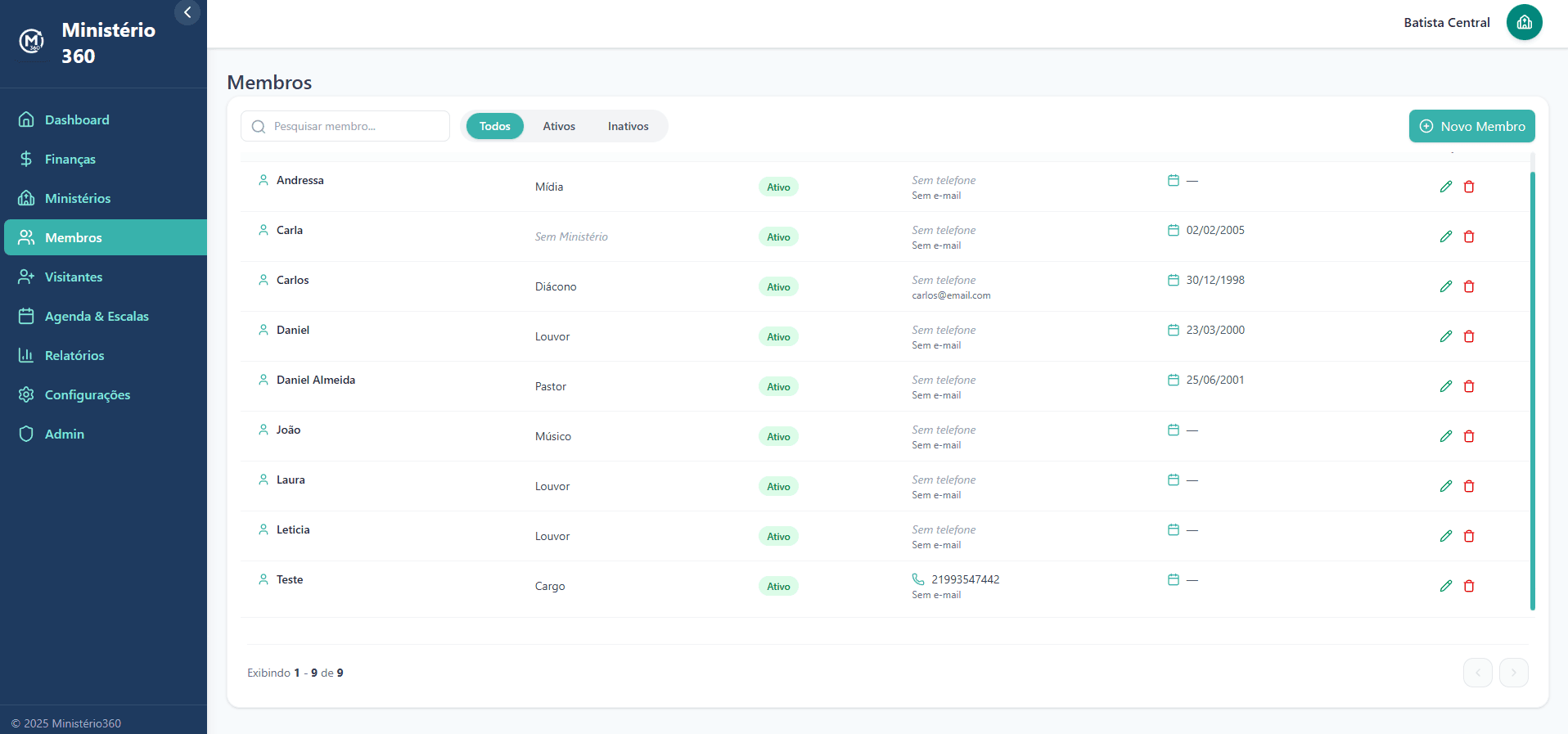Image resolution: width=1568 pixels, height=734 pixels.
Task: Delete Leticia using the trash icon
Action: [1468, 536]
